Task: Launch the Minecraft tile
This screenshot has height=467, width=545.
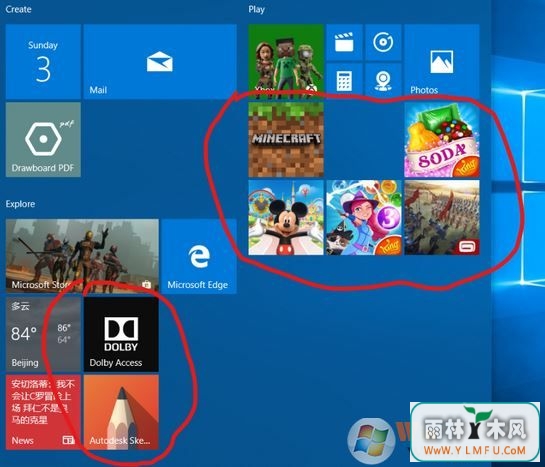Action: point(286,140)
